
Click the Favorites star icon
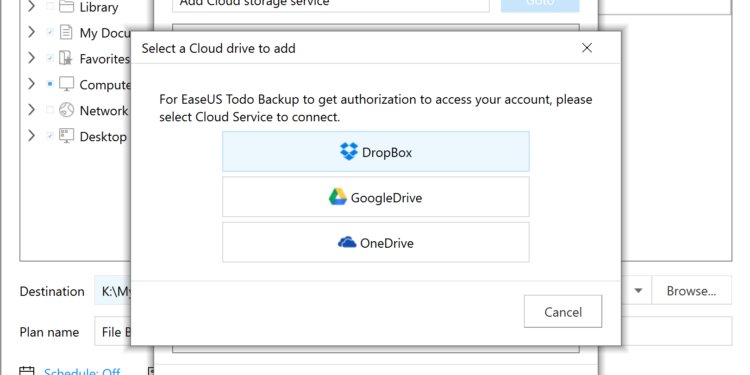coord(66,58)
